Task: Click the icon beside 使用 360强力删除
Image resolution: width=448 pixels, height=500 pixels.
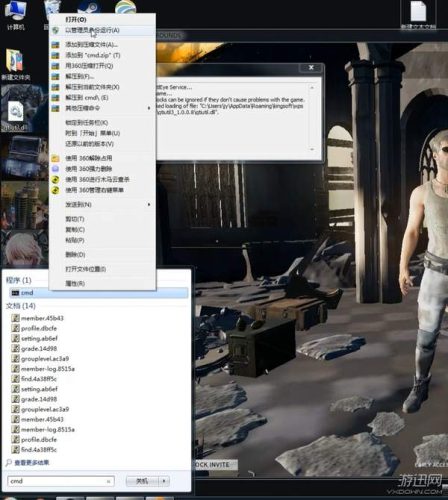Action: (x=55, y=169)
